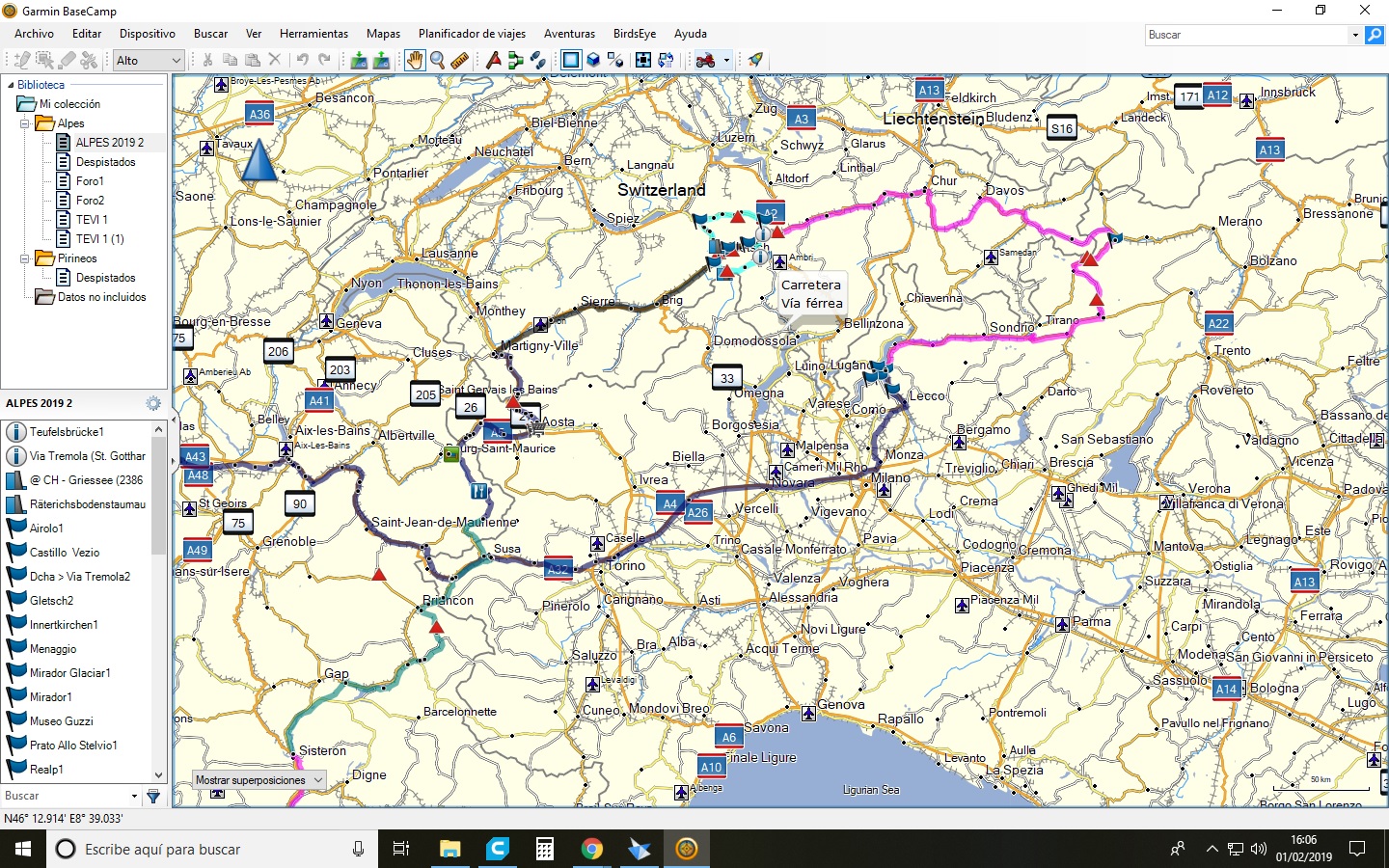This screenshot has height=868, width=1389.
Task: Open Windows Start menu
Action: (x=23, y=849)
